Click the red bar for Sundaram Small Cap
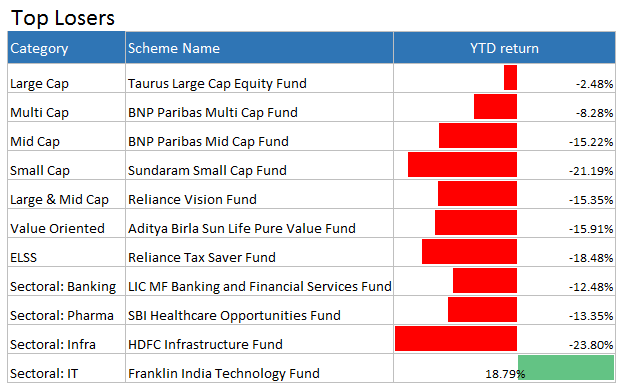 (462, 165)
